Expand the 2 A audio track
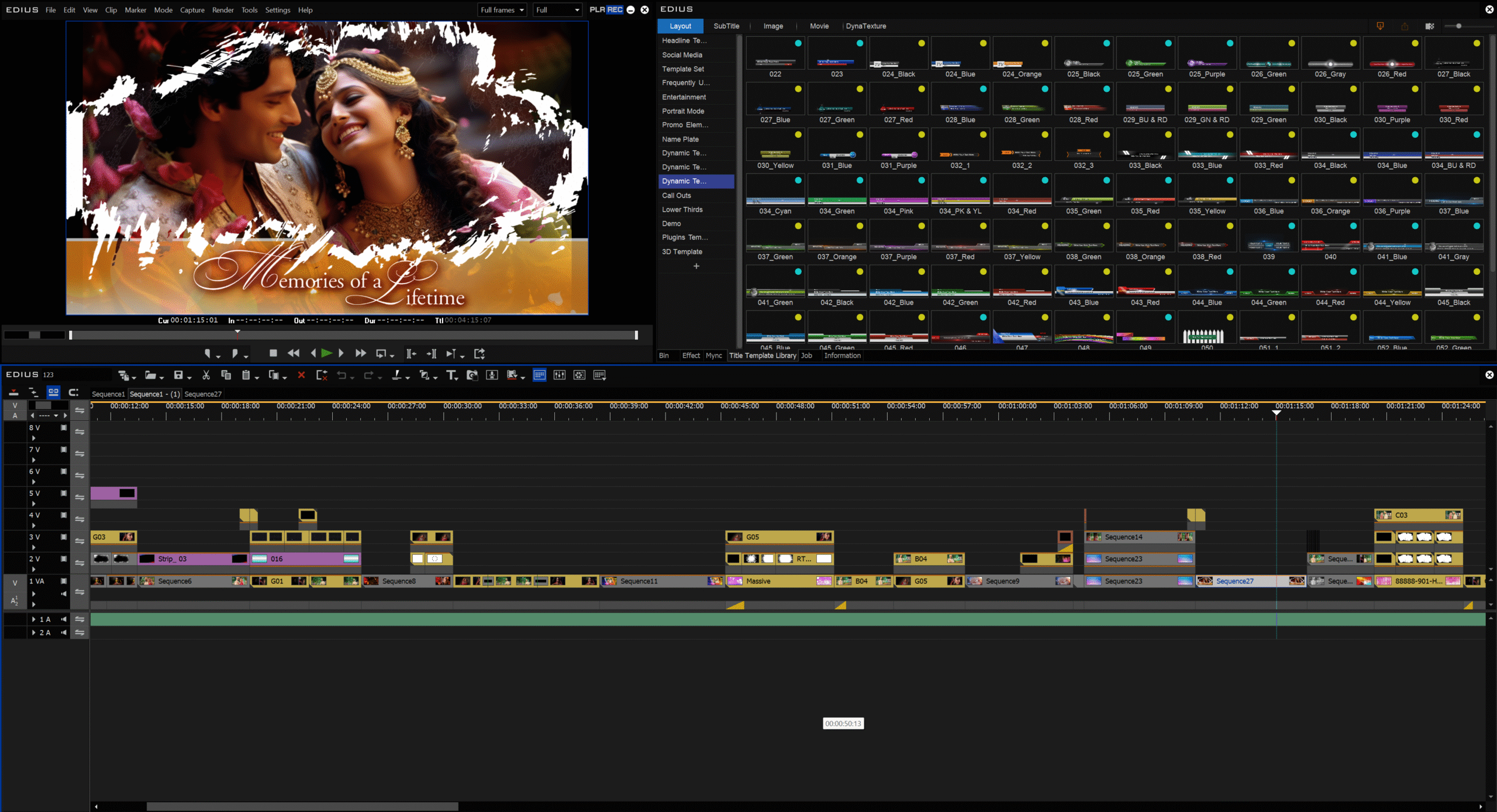Image resolution: width=1497 pixels, height=812 pixels. pyautogui.click(x=33, y=633)
